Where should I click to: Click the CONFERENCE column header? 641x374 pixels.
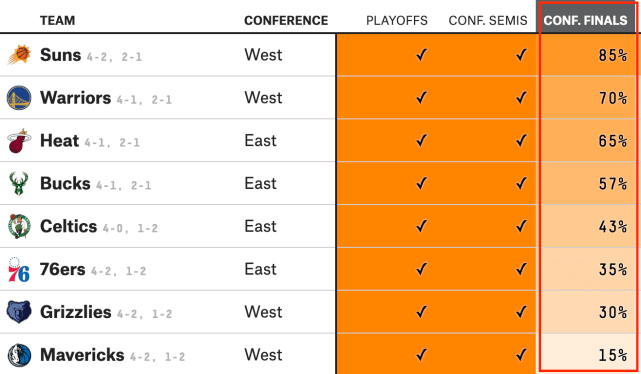(x=286, y=20)
